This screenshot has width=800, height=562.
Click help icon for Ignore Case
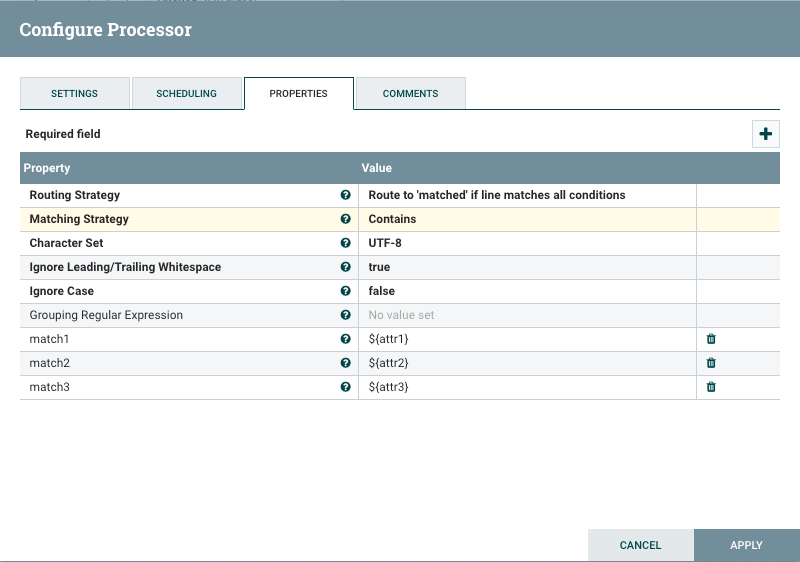coord(346,291)
